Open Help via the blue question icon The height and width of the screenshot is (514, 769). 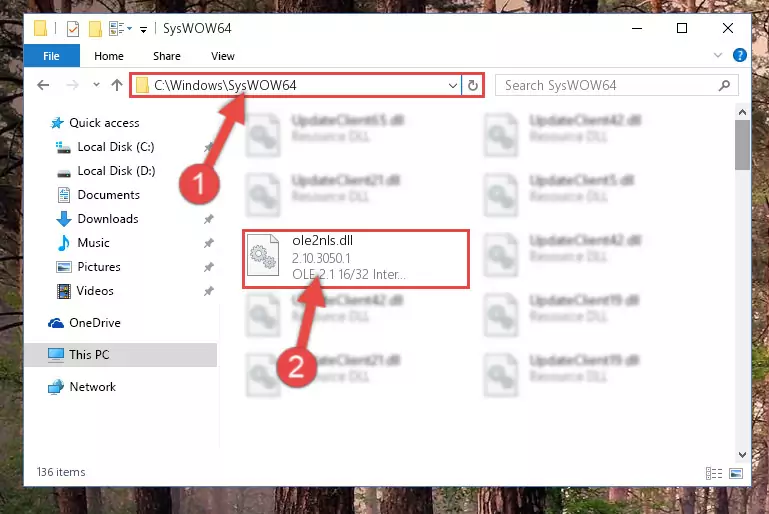tap(740, 55)
